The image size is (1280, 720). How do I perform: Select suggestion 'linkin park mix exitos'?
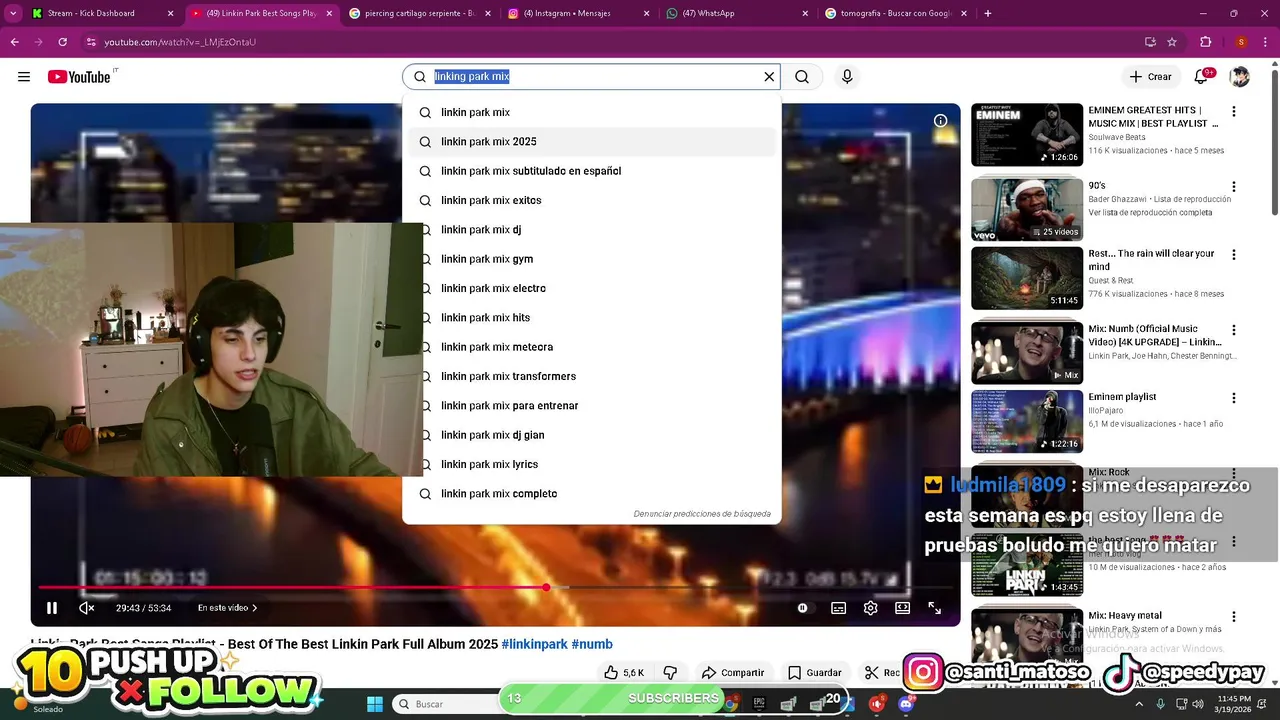tap(592, 200)
